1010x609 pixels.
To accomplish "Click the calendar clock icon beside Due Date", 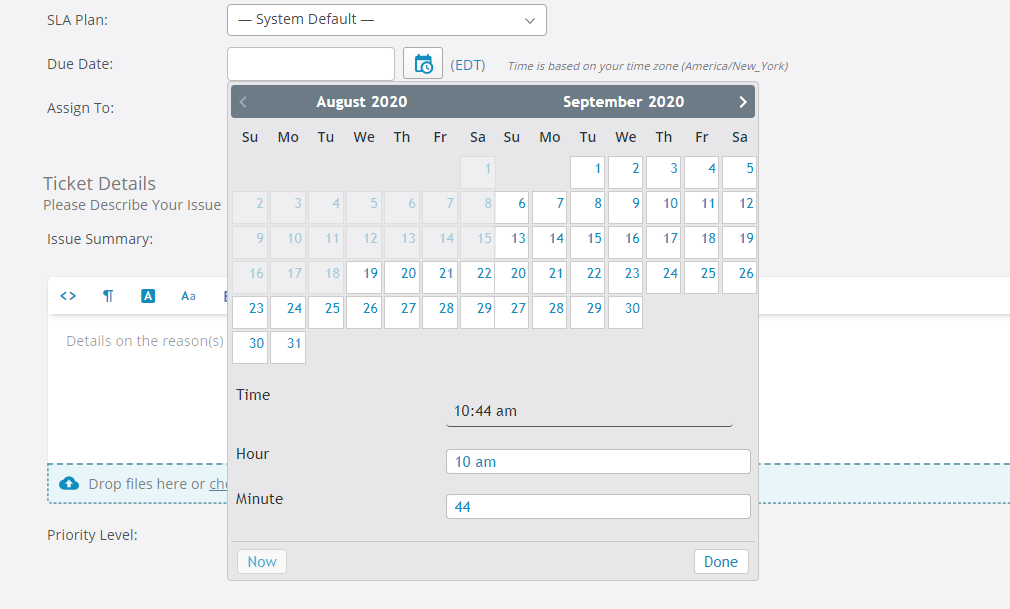I will pos(423,64).
